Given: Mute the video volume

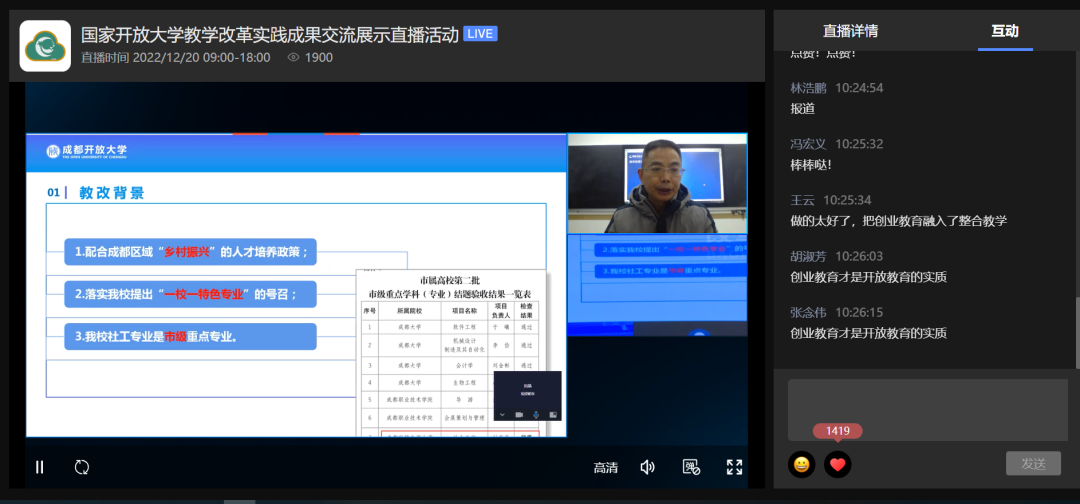Looking at the screenshot, I should (x=648, y=467).
